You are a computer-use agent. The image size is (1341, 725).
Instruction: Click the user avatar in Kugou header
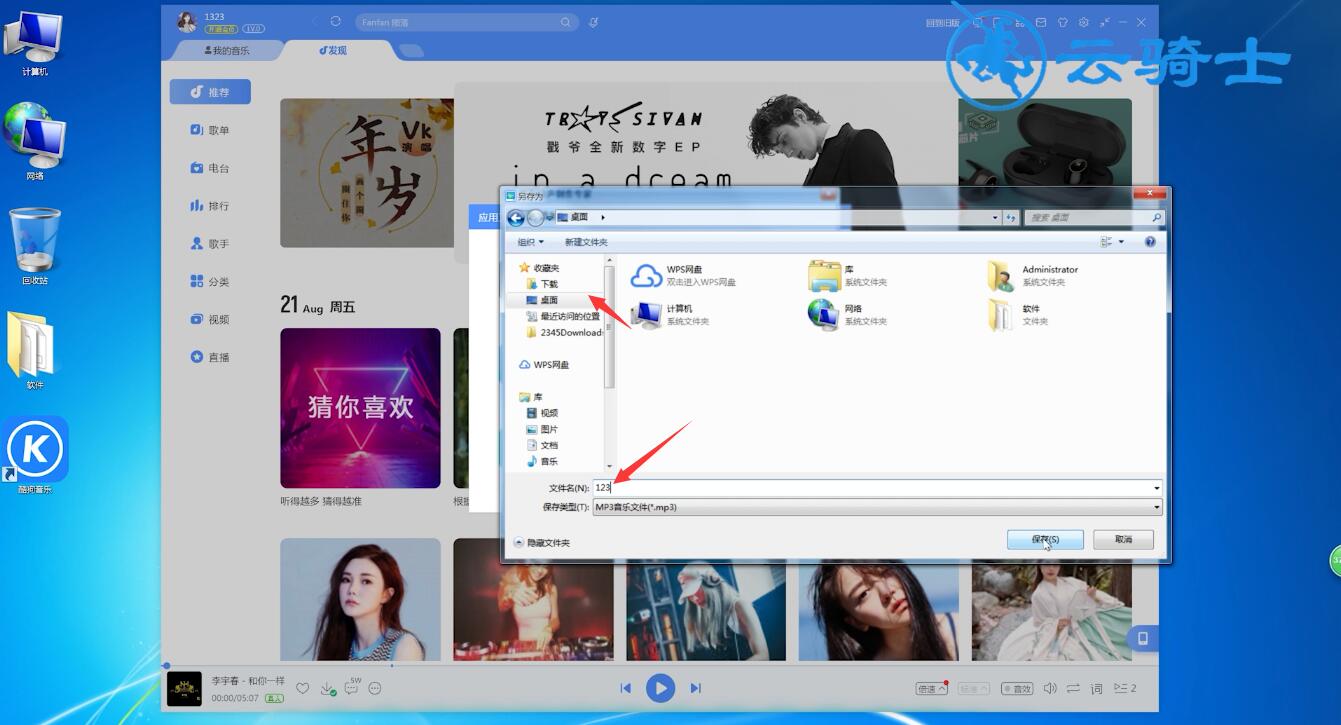(x=187, y=22)
